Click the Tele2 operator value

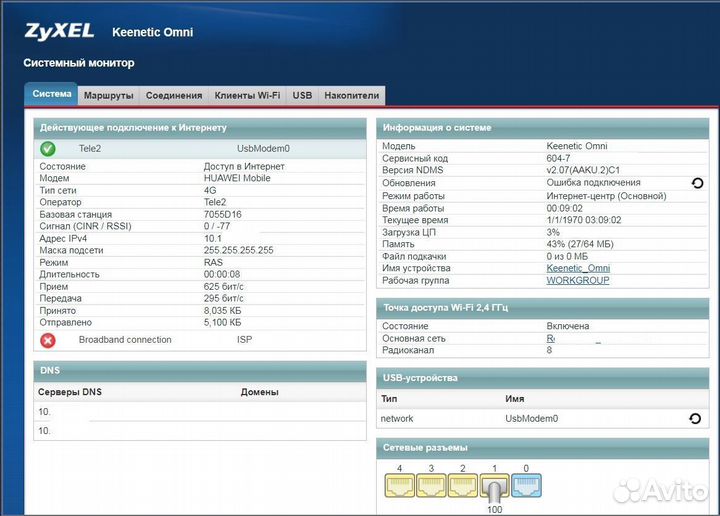click(215, 202)
